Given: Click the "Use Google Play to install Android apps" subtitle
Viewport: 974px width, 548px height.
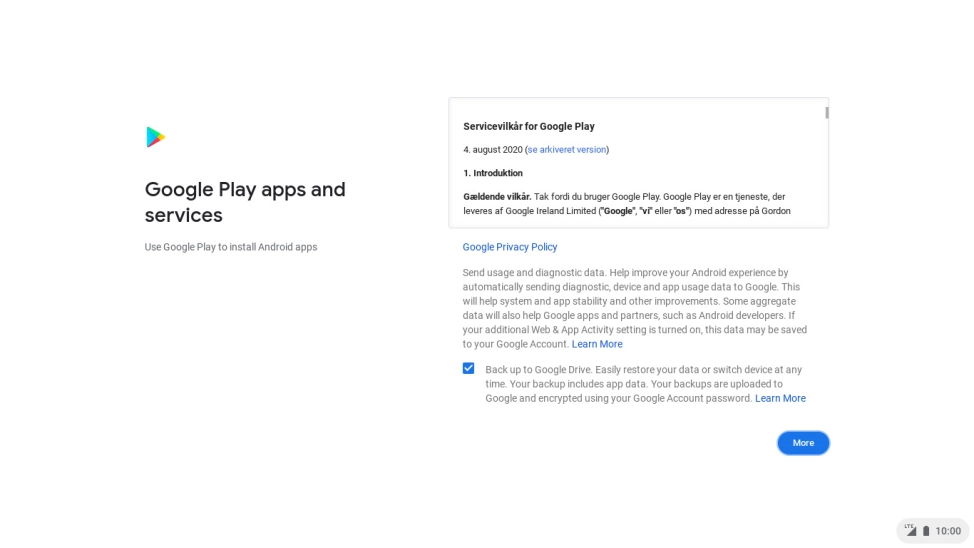Looking at the screenshot, I should point(231,247).
